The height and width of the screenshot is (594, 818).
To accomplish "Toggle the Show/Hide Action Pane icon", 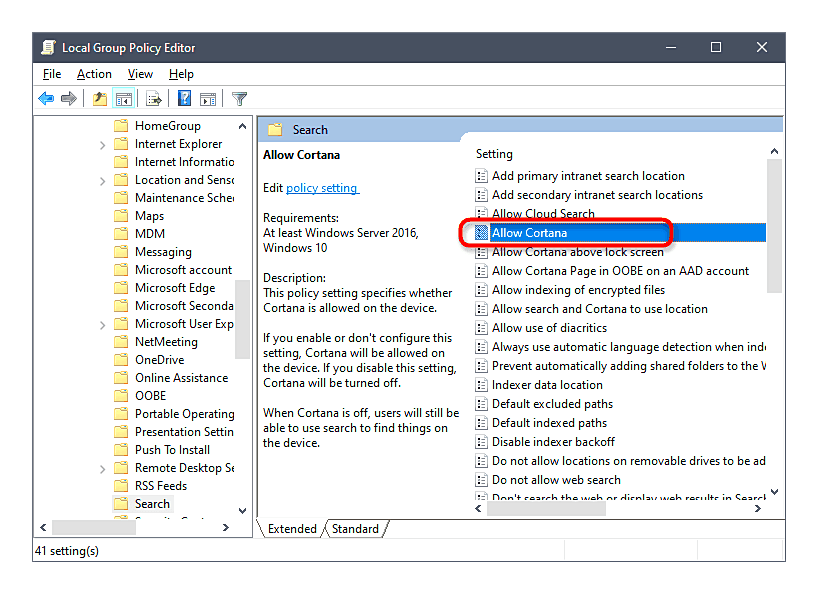I will [x=208, y=98].
